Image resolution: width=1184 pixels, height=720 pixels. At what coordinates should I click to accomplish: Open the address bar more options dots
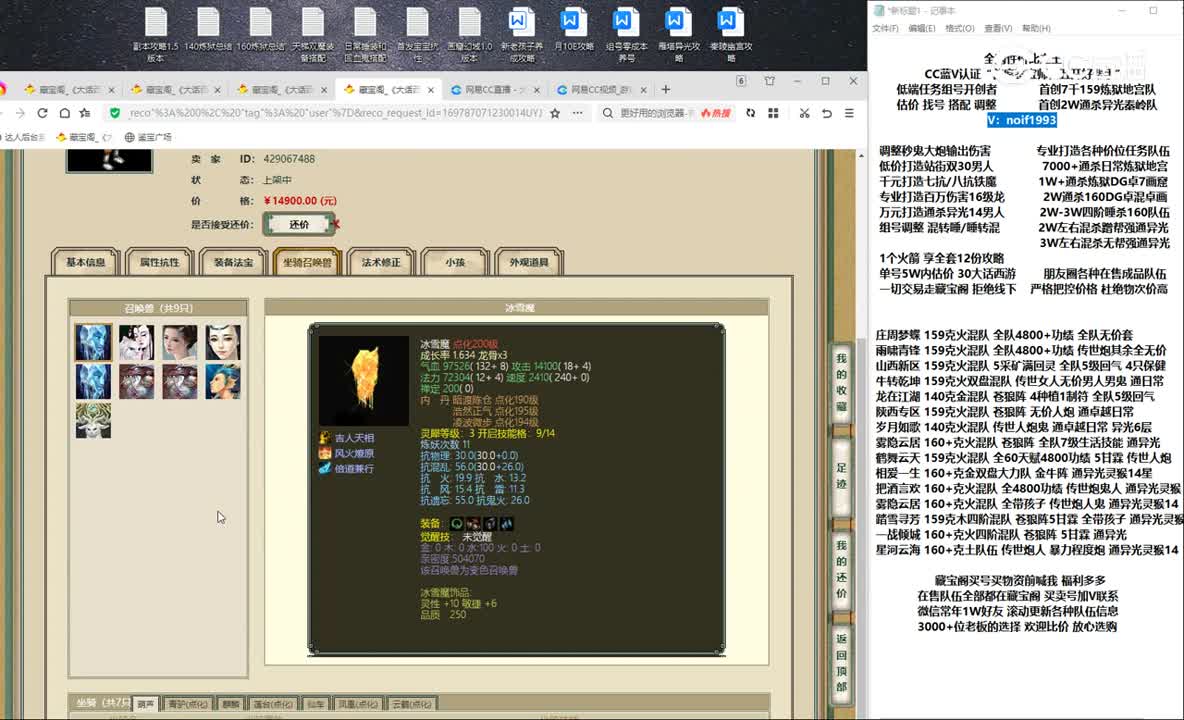pos(578,113)
